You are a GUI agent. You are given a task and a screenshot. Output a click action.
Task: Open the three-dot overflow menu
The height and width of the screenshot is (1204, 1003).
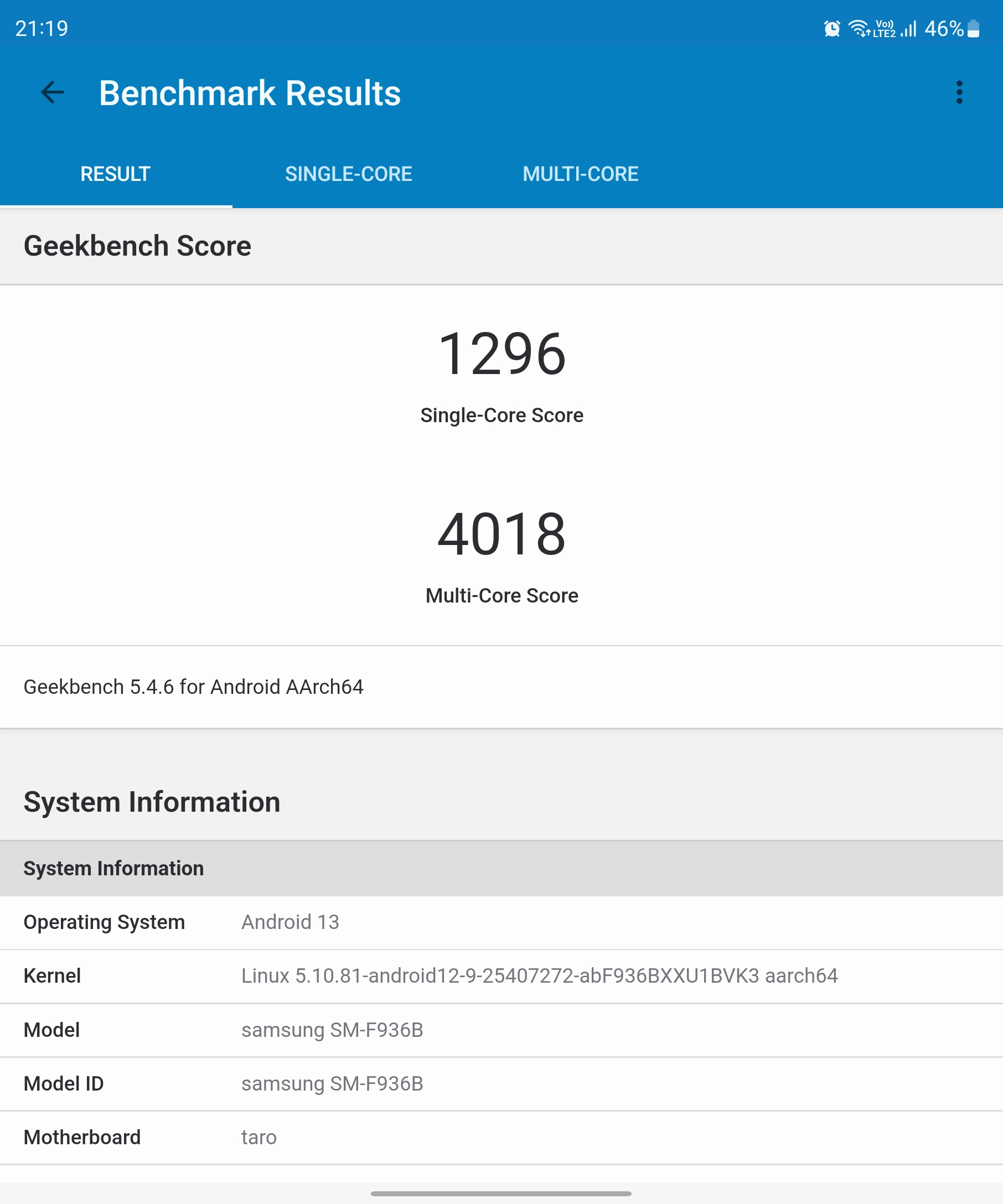point(959,92)
